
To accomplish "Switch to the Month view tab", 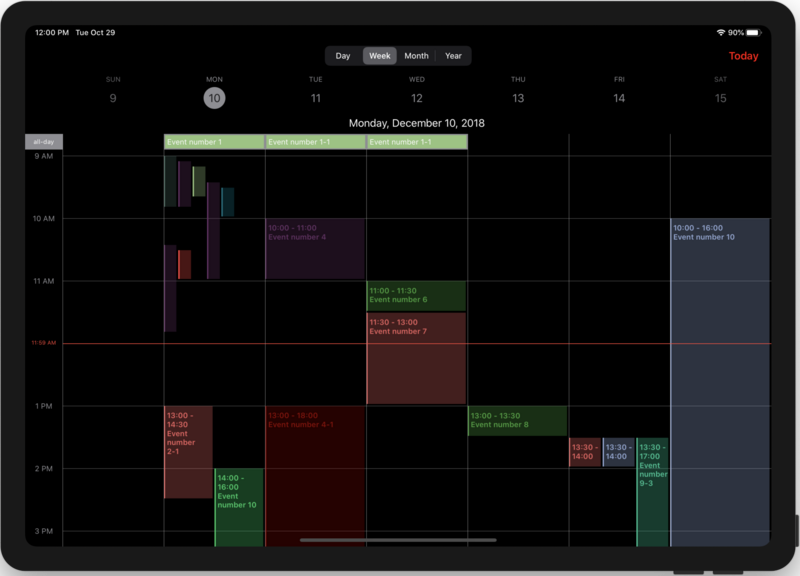I will [416, 56].
